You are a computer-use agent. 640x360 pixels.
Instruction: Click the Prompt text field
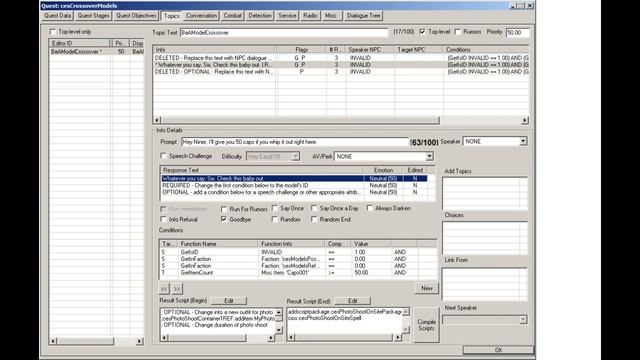coord(294,142)
